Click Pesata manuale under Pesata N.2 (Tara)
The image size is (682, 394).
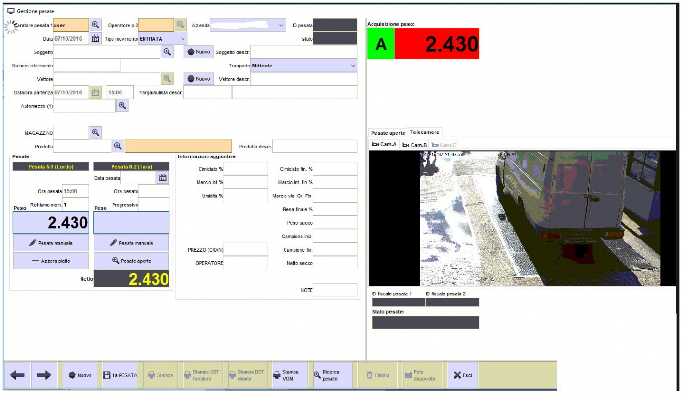coord(131,243)
